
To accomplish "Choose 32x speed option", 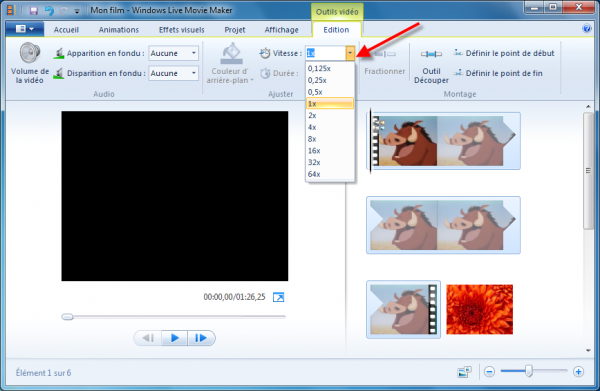I will pos(330,163).
